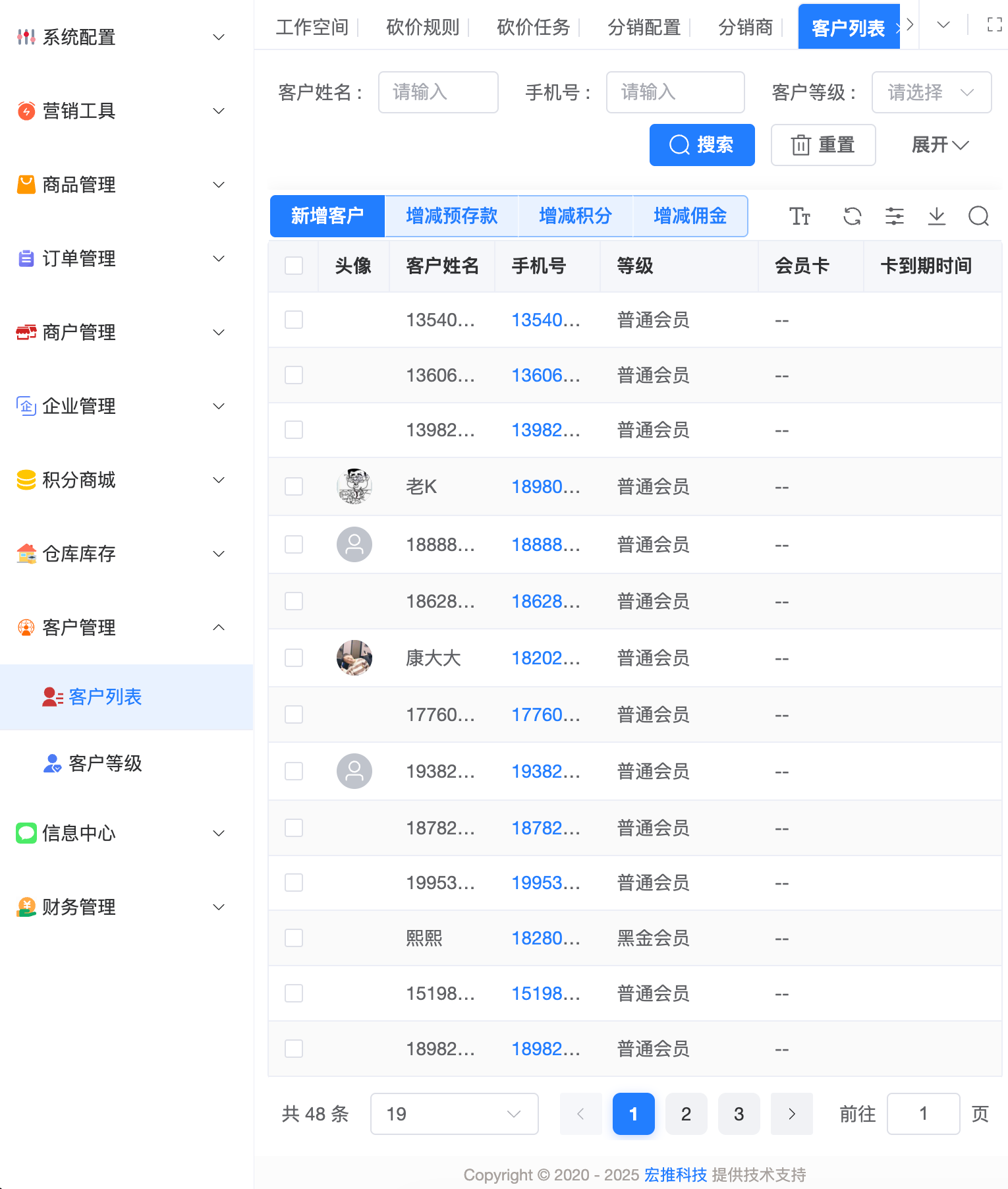Open 康大大's avatar image
Screen dimensions: 1008x1189
point(354,658)
